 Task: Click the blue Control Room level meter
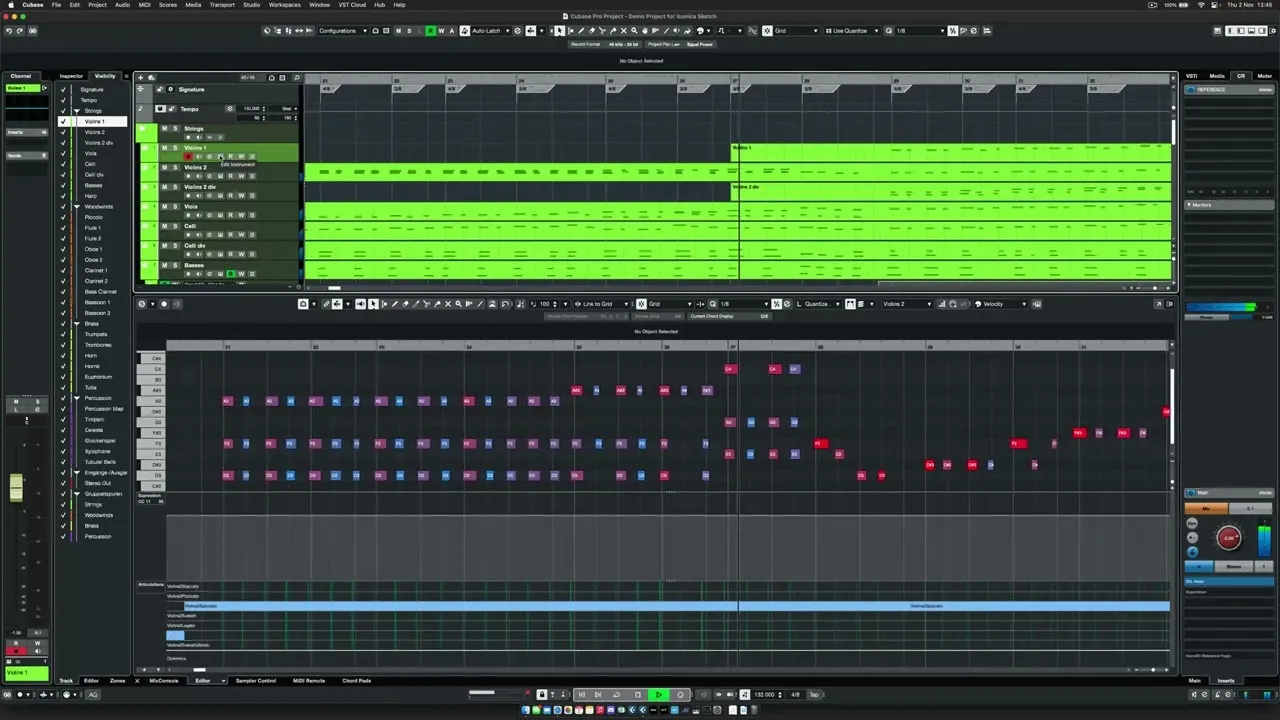coord(1264,540)
